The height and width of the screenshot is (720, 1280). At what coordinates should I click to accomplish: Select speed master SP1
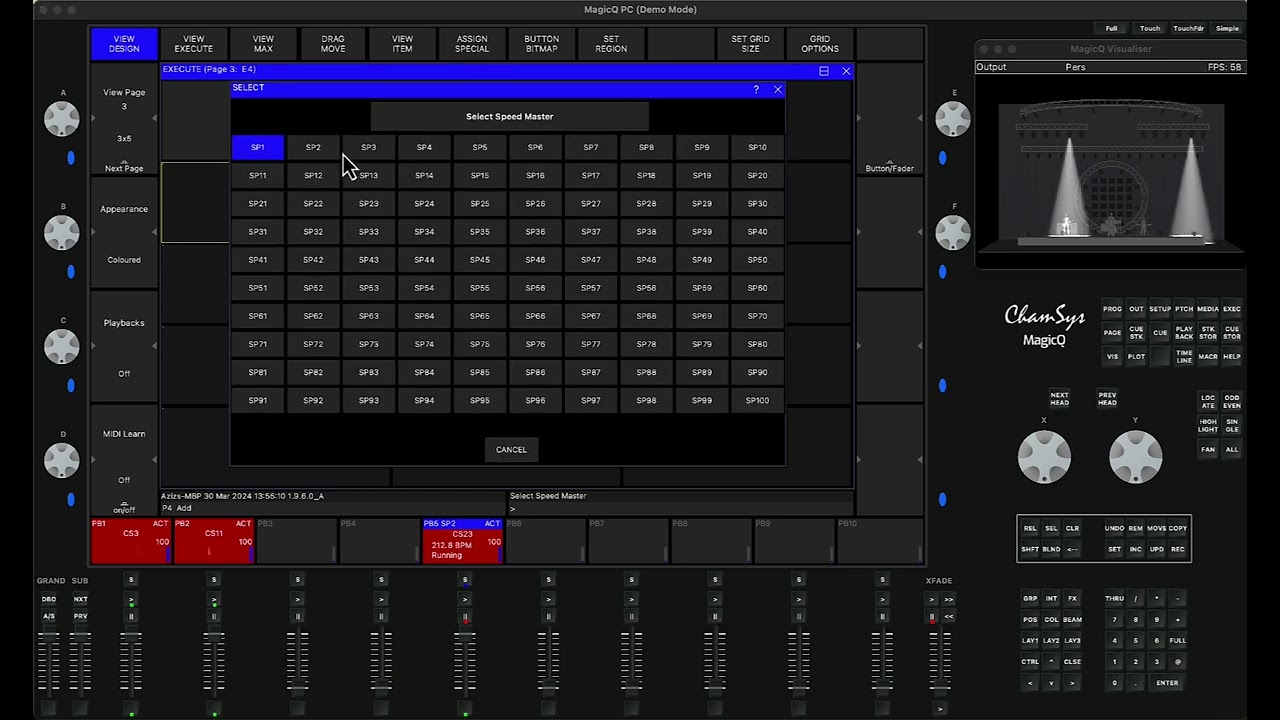tap(257, 147)
